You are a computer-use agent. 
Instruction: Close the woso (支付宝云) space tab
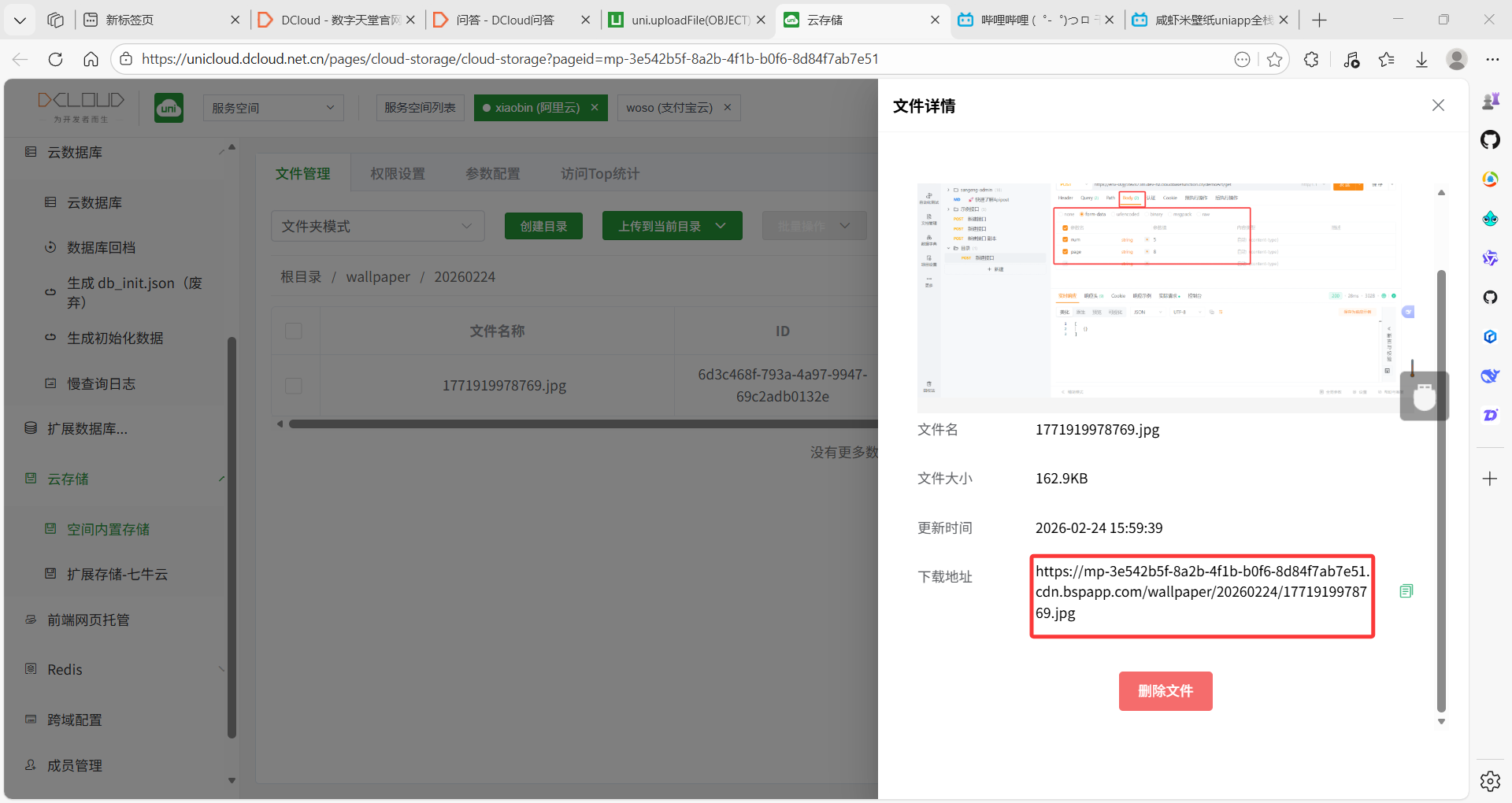coord(728,108)
